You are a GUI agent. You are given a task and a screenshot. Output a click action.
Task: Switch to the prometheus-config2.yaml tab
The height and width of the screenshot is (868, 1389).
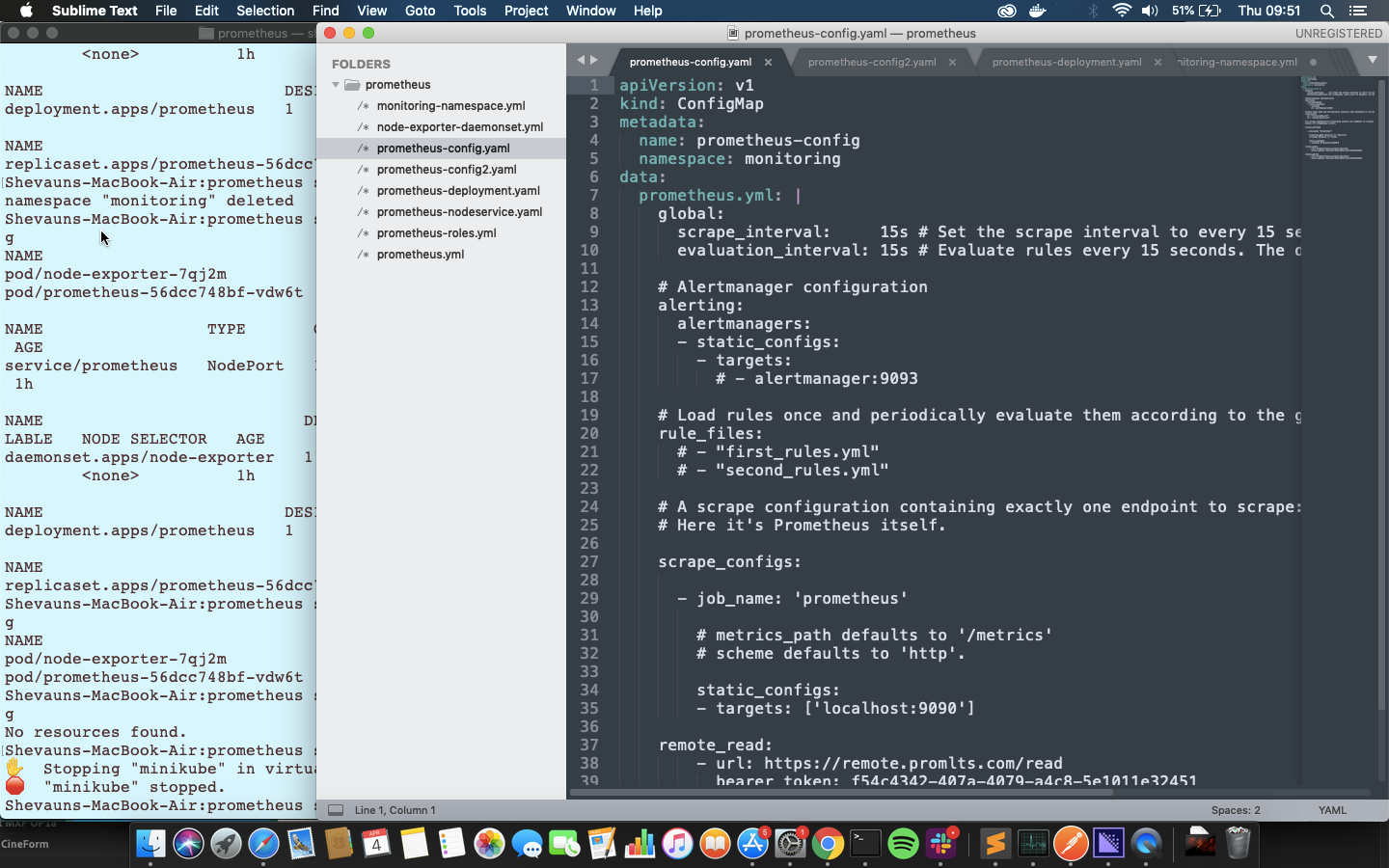click(x=872, y=62)
